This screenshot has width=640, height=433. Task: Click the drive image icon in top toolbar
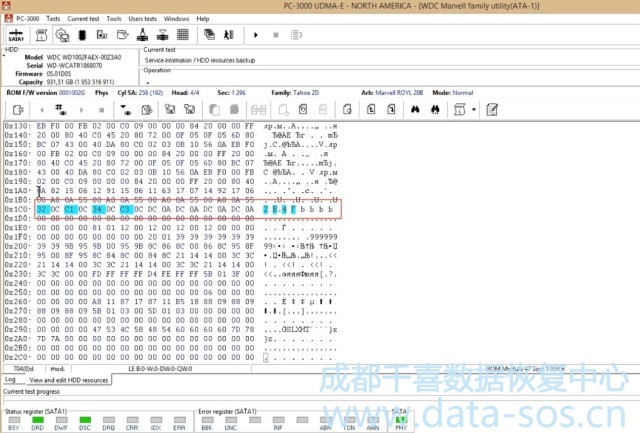[102, 35]
